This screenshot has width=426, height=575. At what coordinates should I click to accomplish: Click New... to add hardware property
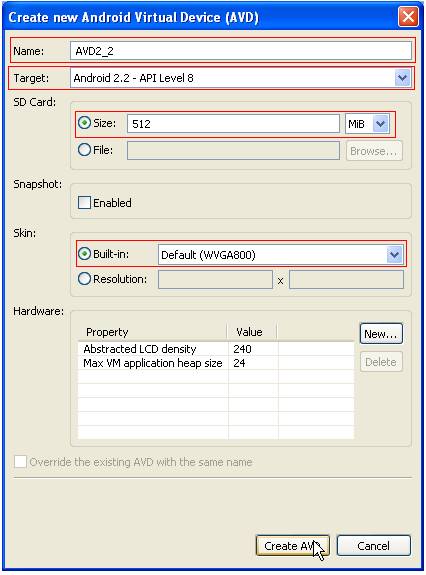(381, 334)
